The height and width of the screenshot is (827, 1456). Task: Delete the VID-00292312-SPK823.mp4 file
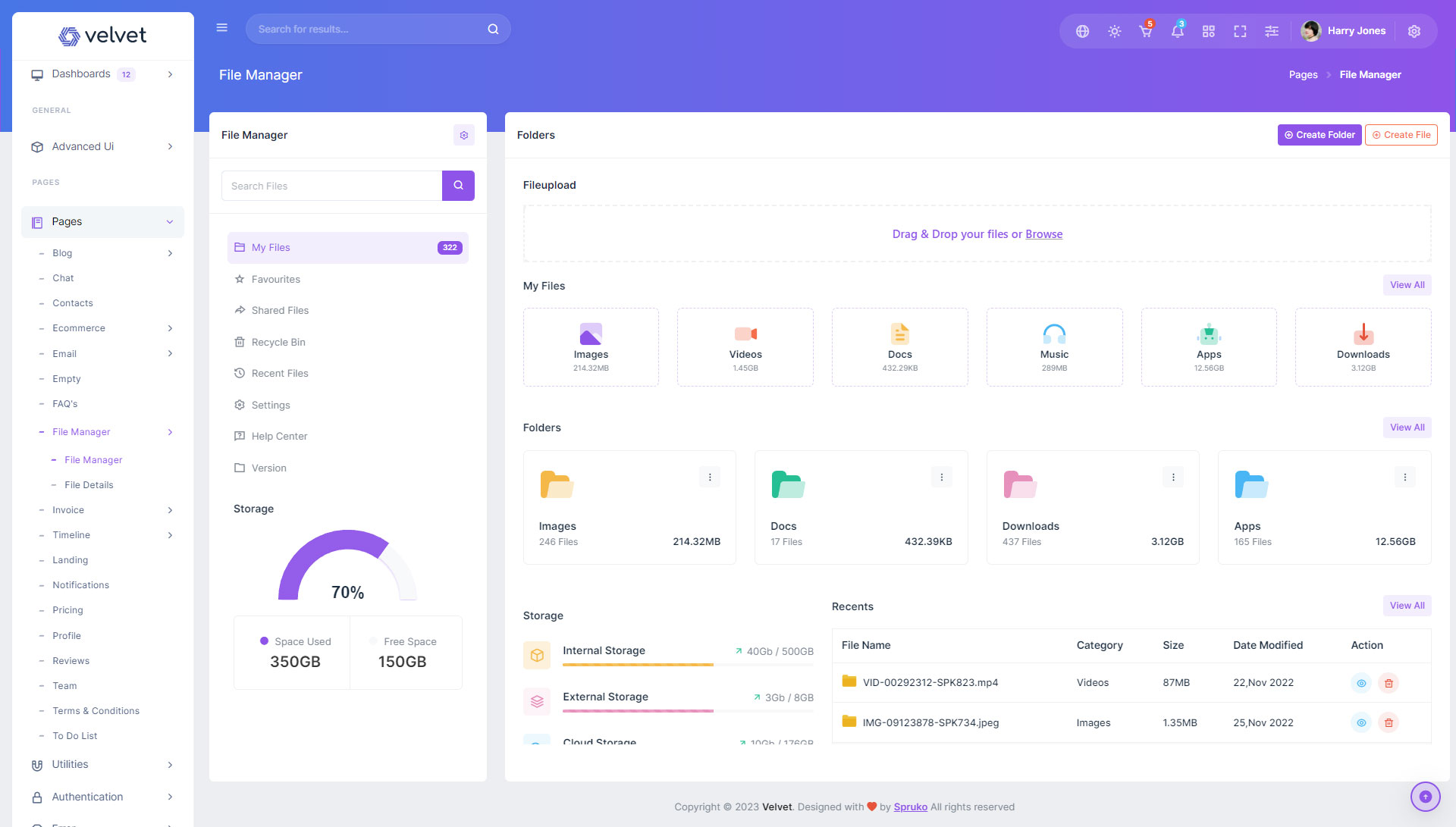[1389, 683]
